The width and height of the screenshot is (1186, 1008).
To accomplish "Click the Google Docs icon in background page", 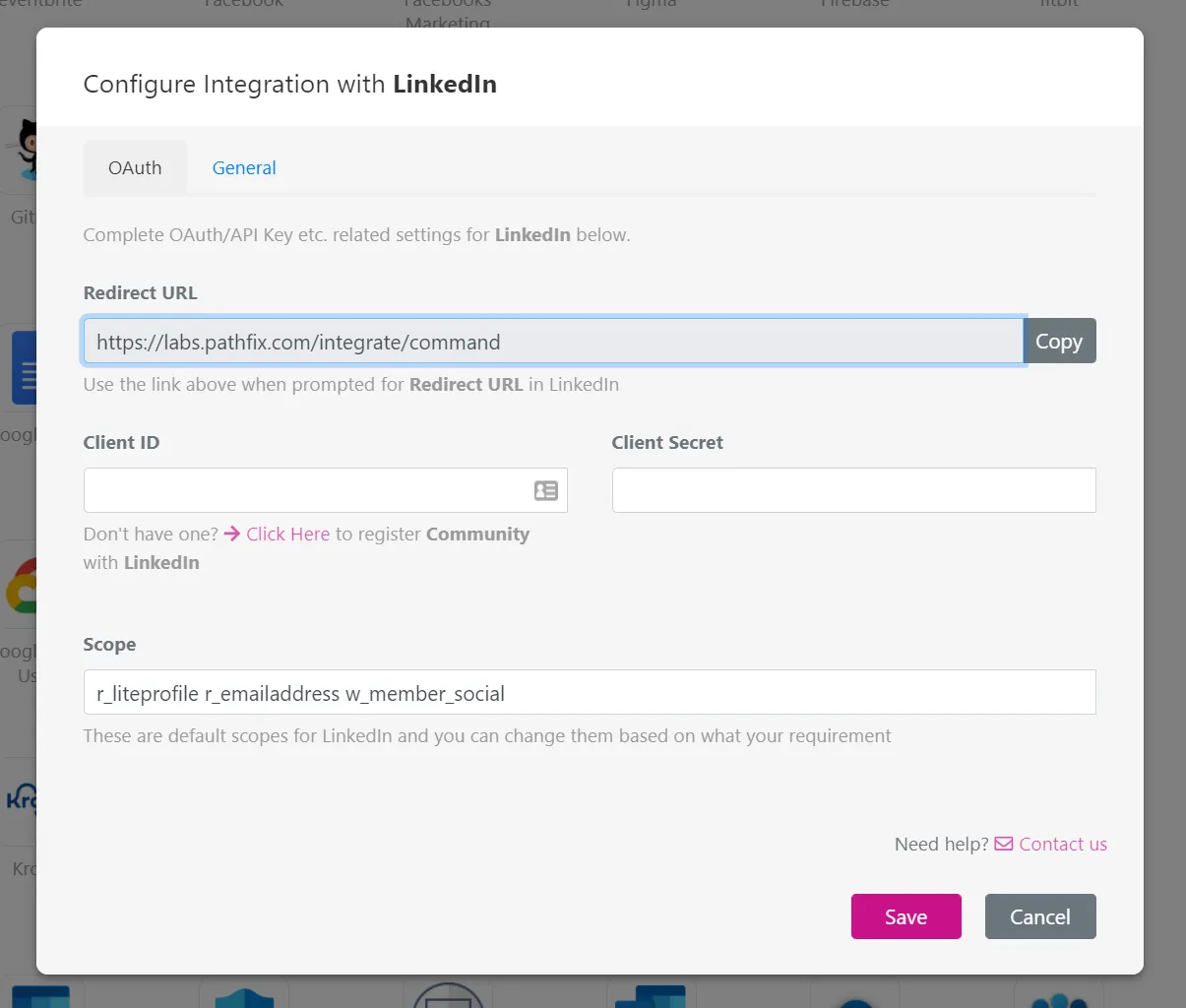I will pyautogui.click(x=25, y=369).
